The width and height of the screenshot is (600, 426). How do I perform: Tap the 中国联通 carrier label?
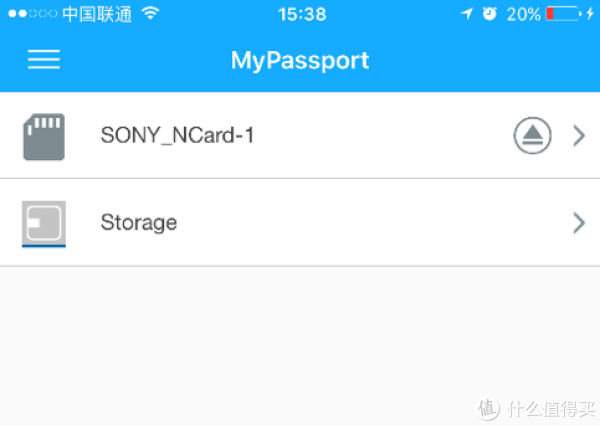click(97, 15)
